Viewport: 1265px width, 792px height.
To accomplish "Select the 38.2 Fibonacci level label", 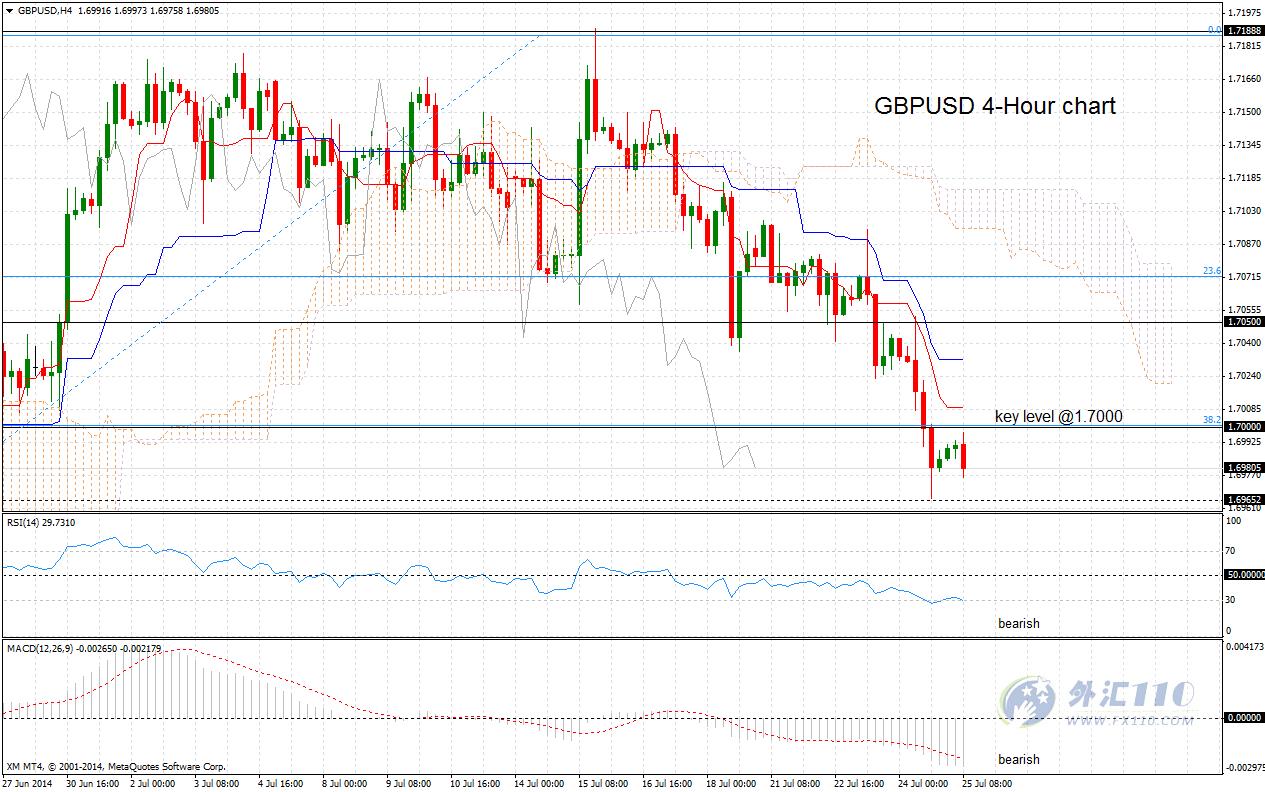I will tap(1212, 420).
